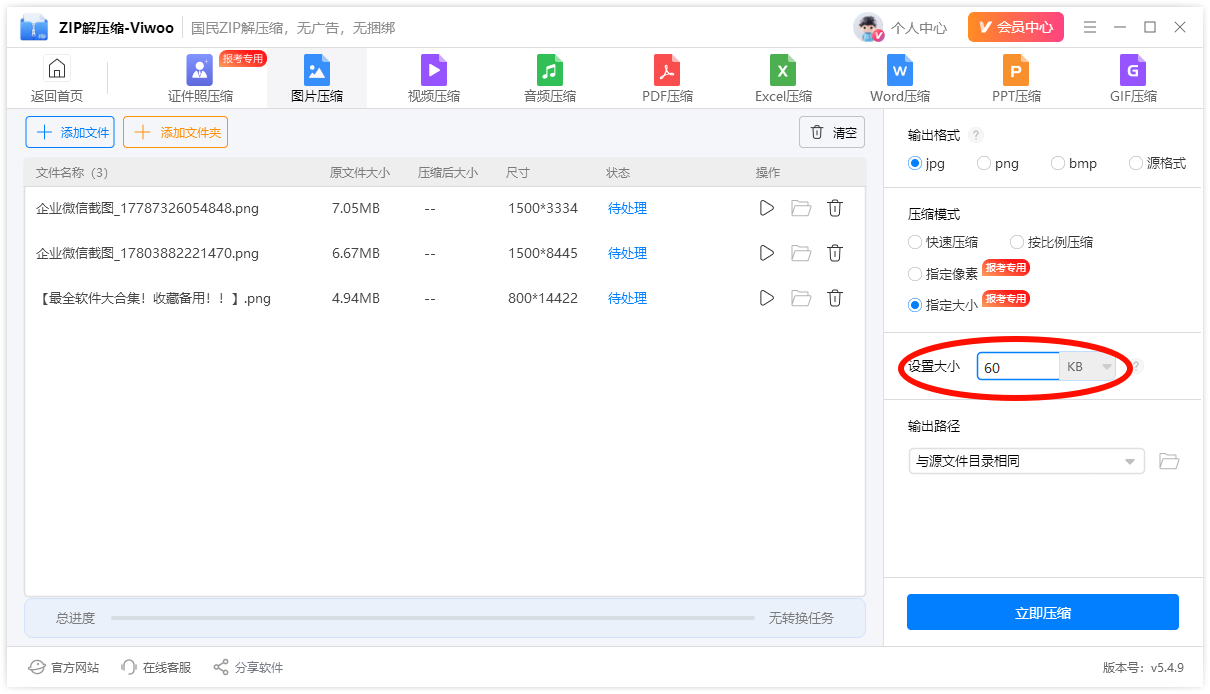Start compressing 企业微信截图_17787326054848.png
This screenshot has height=694, width=1210.
(767, 208)
